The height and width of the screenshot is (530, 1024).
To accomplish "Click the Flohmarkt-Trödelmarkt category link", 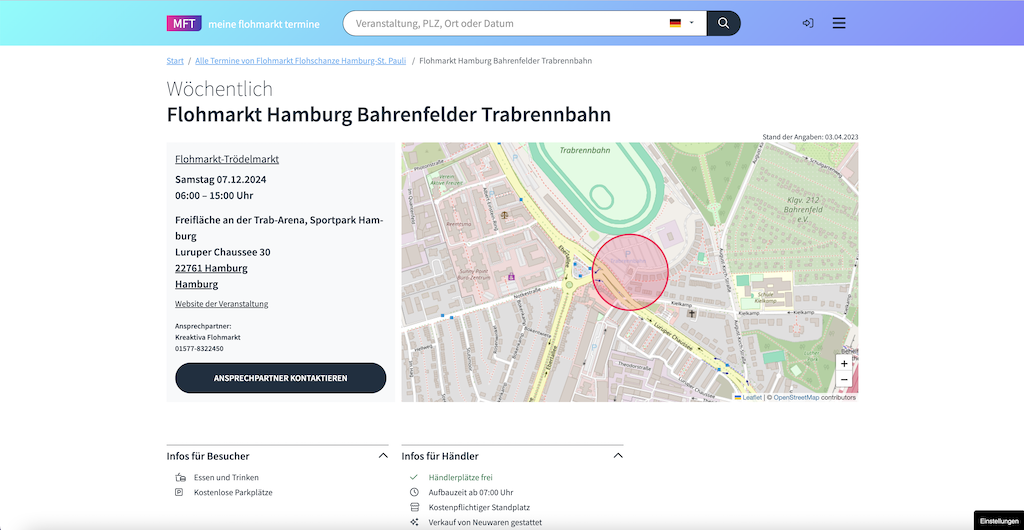I will click(227, 159).
